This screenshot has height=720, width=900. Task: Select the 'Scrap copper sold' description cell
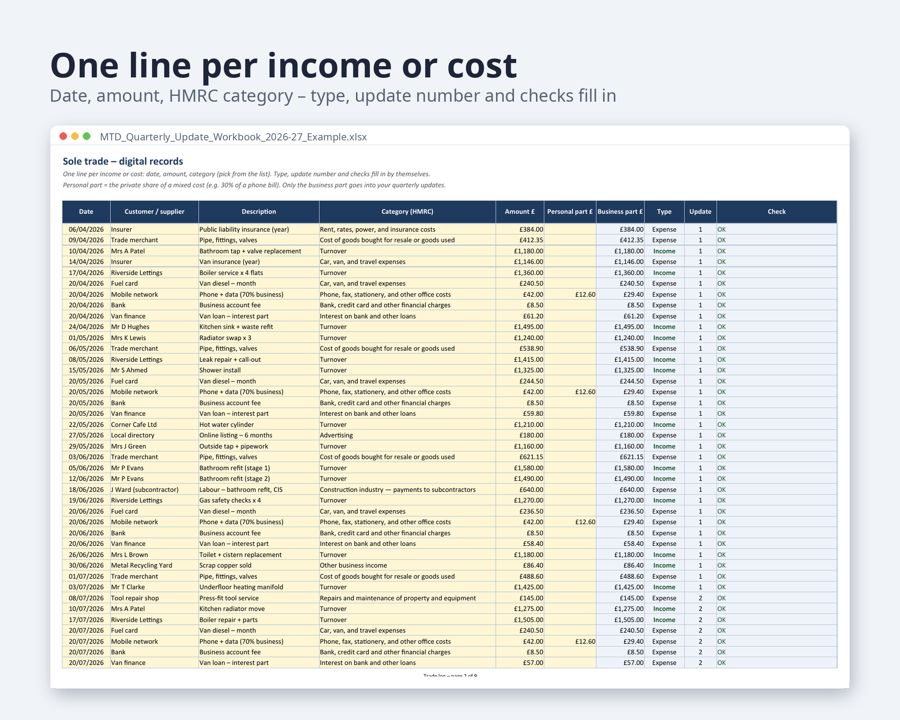point(259,566)
